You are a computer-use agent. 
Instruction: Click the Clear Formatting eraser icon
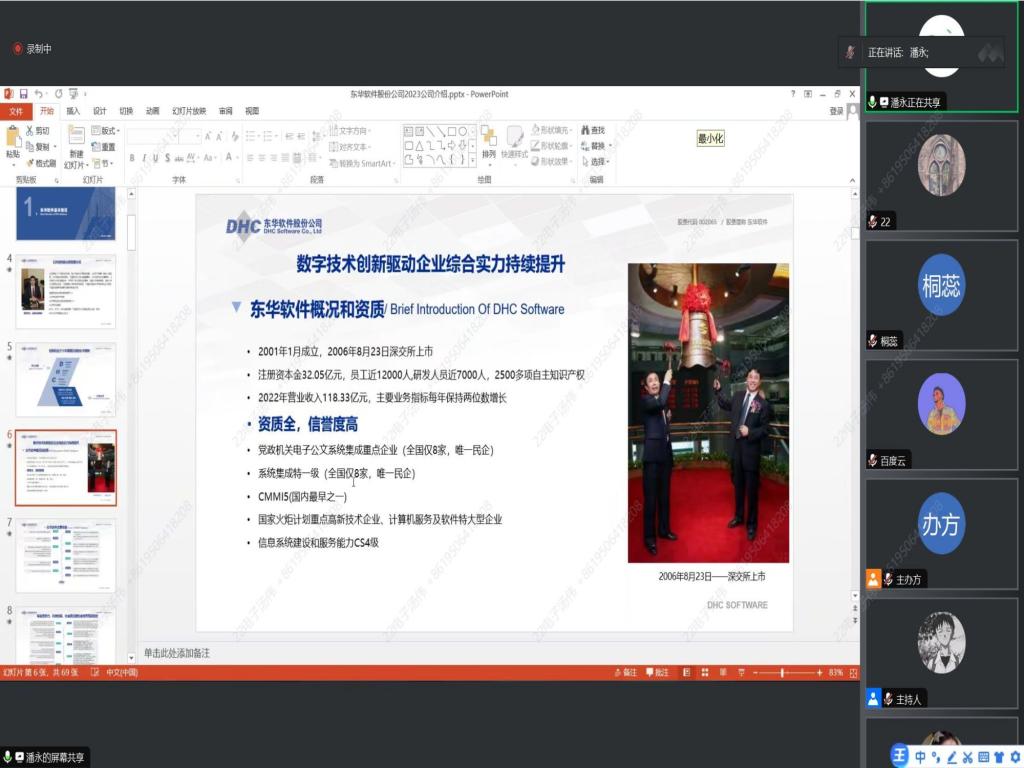234,136
